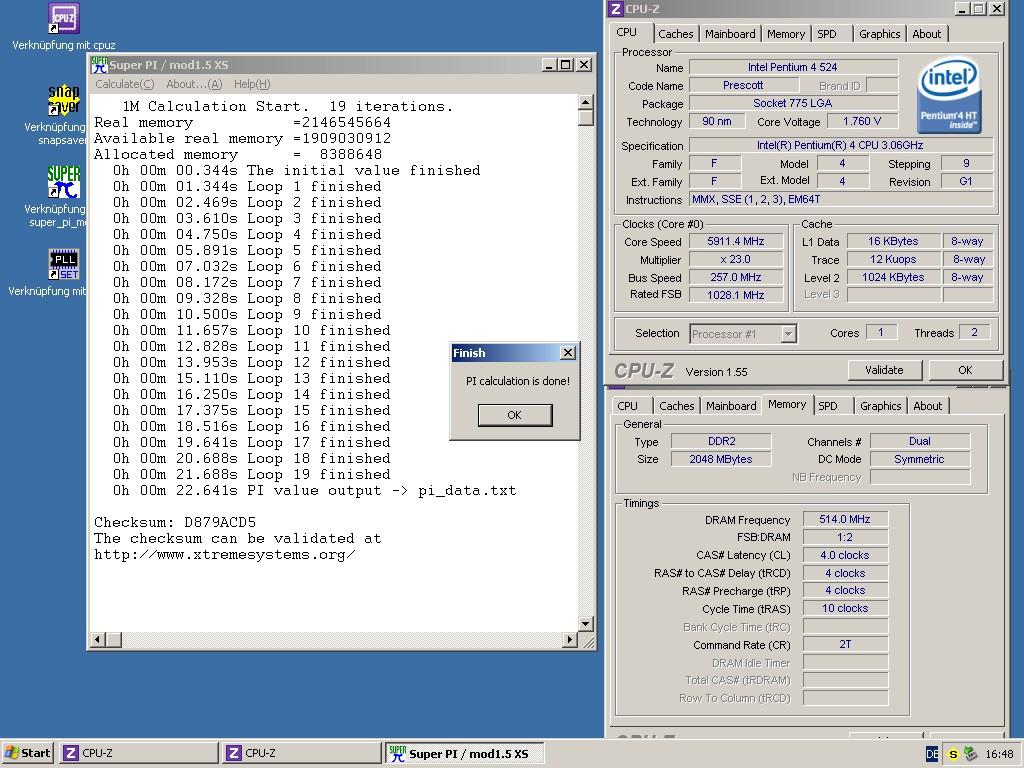Click the Super PI vertical scrollbar up arrow
The image size is (1024, 768).
coord(585,102)
